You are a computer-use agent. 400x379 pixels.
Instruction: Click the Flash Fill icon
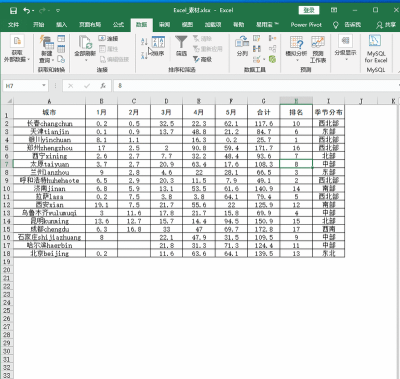tap(256, 38)
